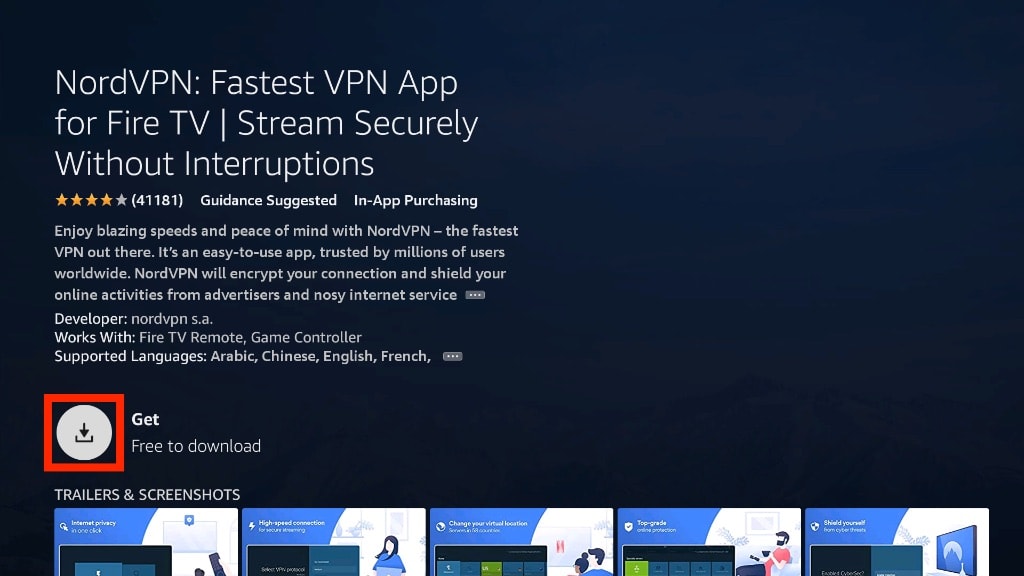Click the magnifier icon in Internet privacy thumbnail

(64, 526)
